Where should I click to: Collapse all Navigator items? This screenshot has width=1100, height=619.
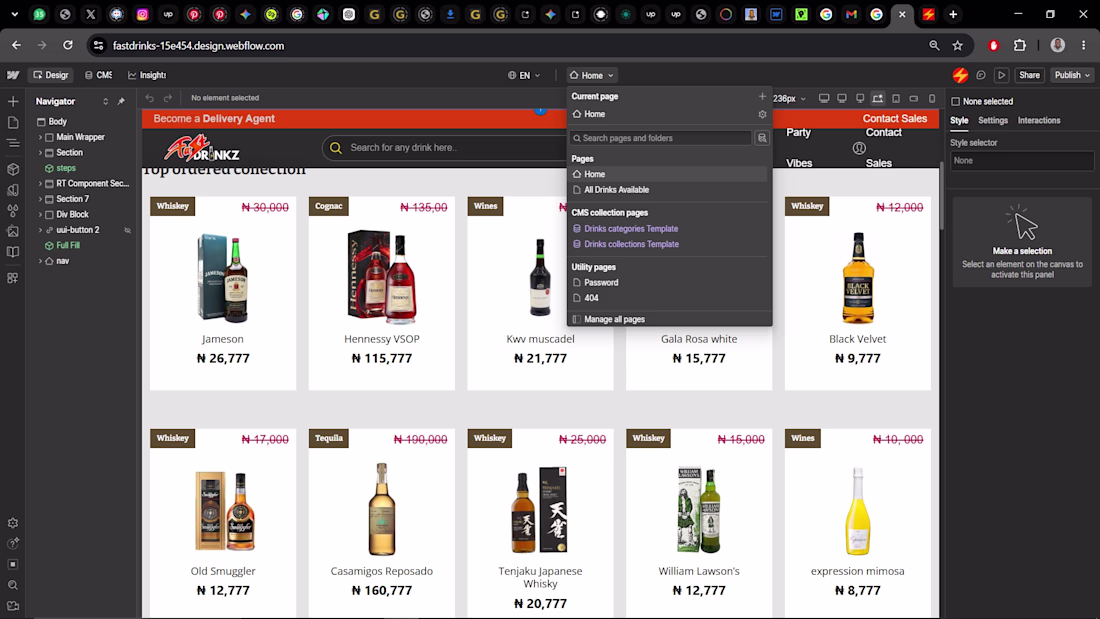click(105, 102)
